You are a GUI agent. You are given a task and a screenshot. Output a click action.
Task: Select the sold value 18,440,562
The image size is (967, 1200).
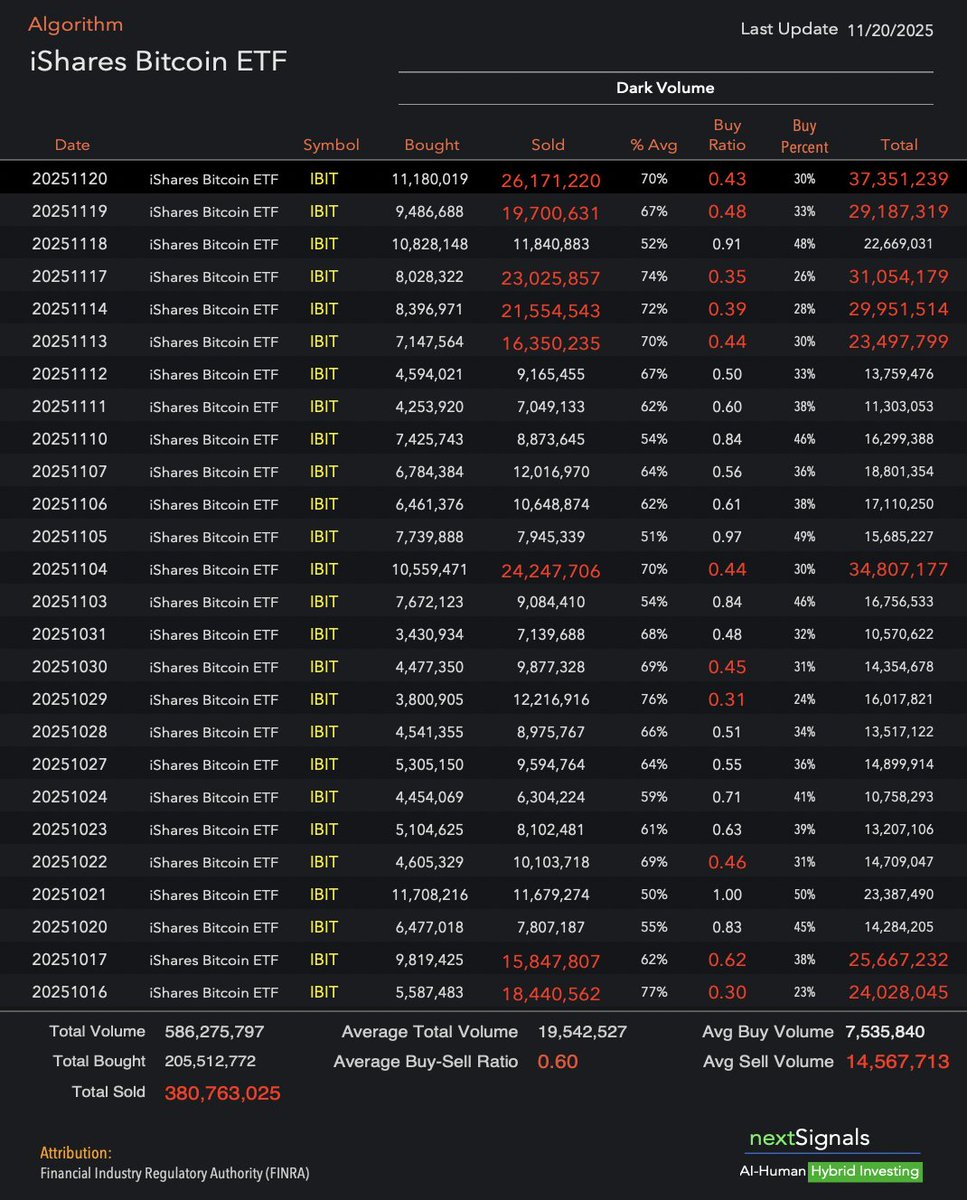pos(551,993)
